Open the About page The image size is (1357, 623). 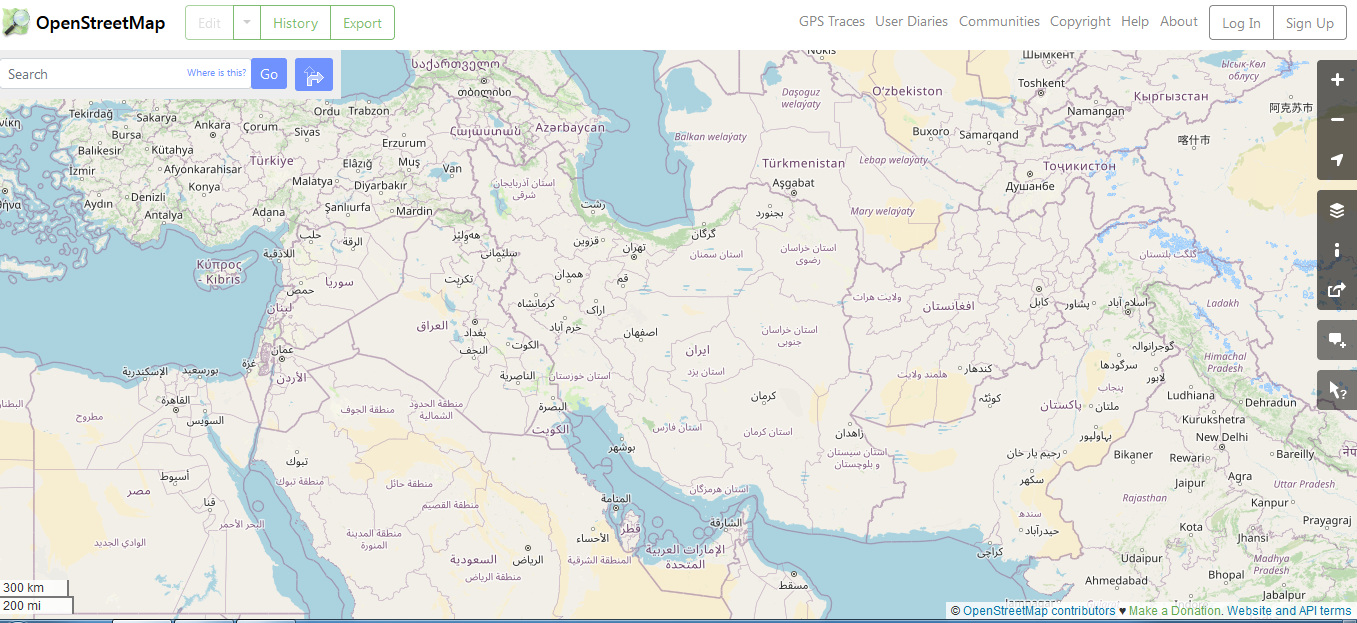(1178, 21)
